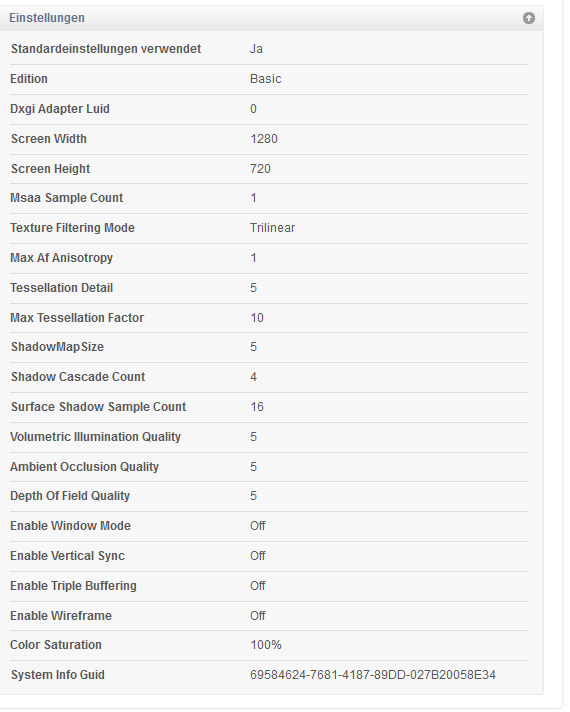Click the Einstellungen panel header
The height and width of the screenshot is (712, 570).
point(272,18)
